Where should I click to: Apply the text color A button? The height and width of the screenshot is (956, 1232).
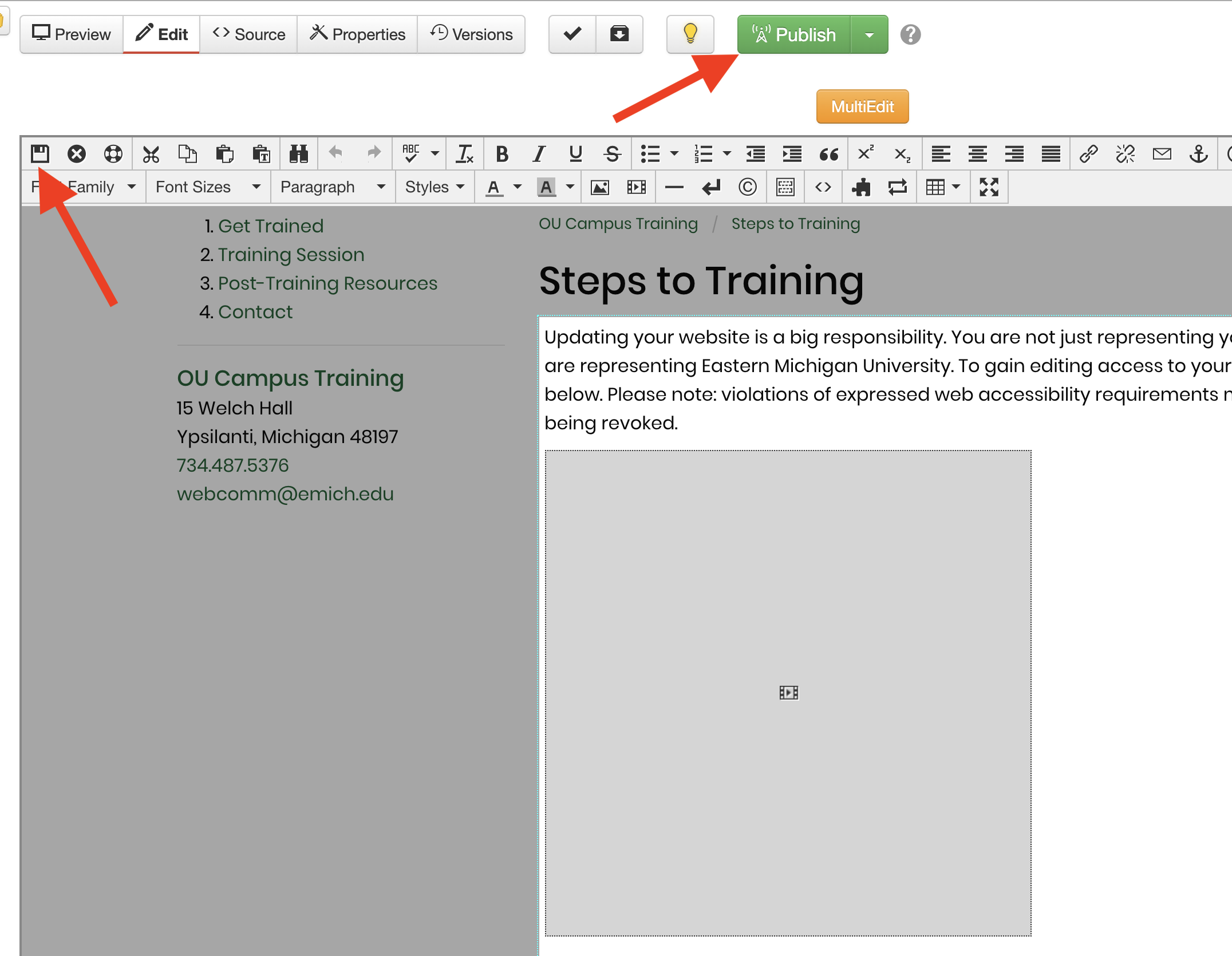494,187
